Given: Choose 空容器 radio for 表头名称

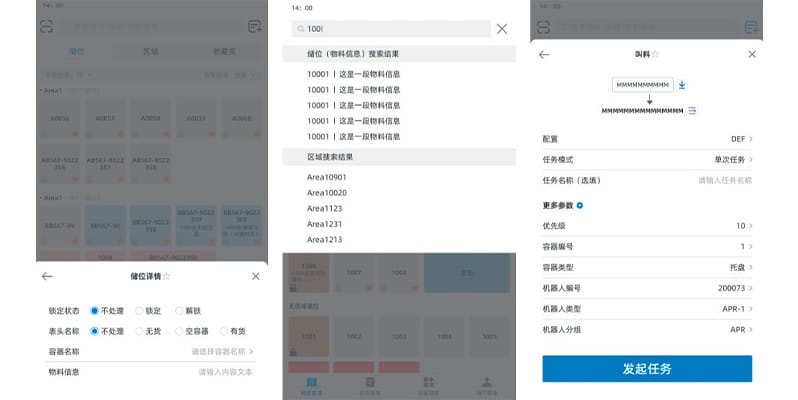Looking at the screenshot, I should [x=181, y=331].
